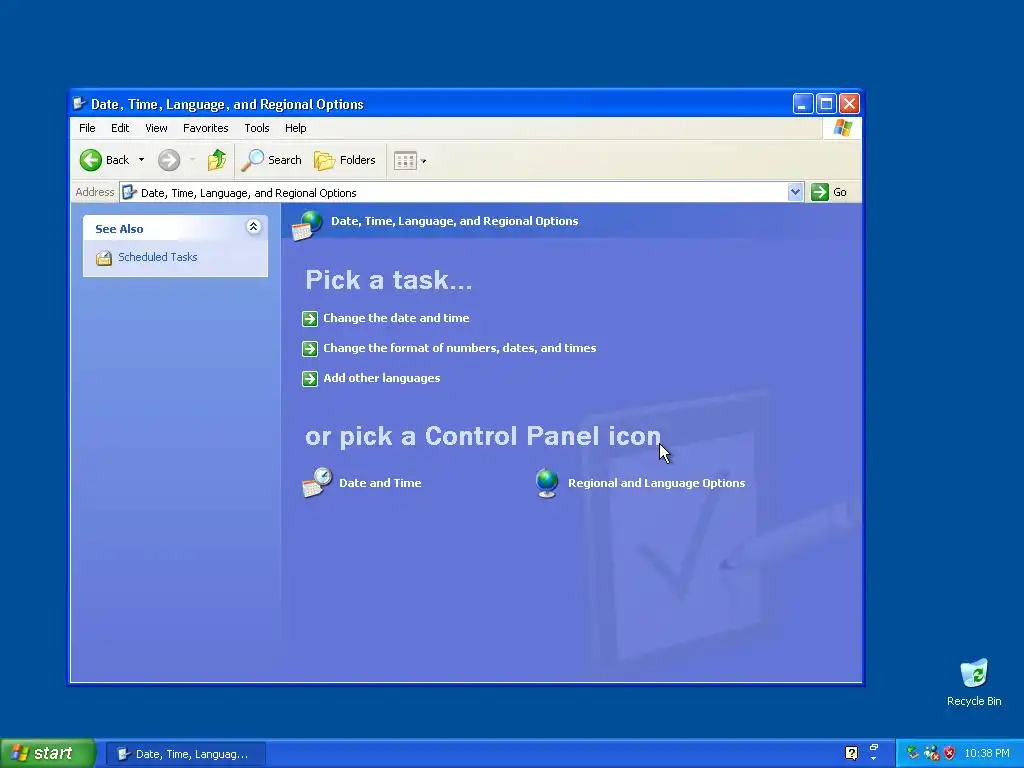Open the Back history dropdown arrow
Viewport: 1024px width, 768px height.
[141, 160]
